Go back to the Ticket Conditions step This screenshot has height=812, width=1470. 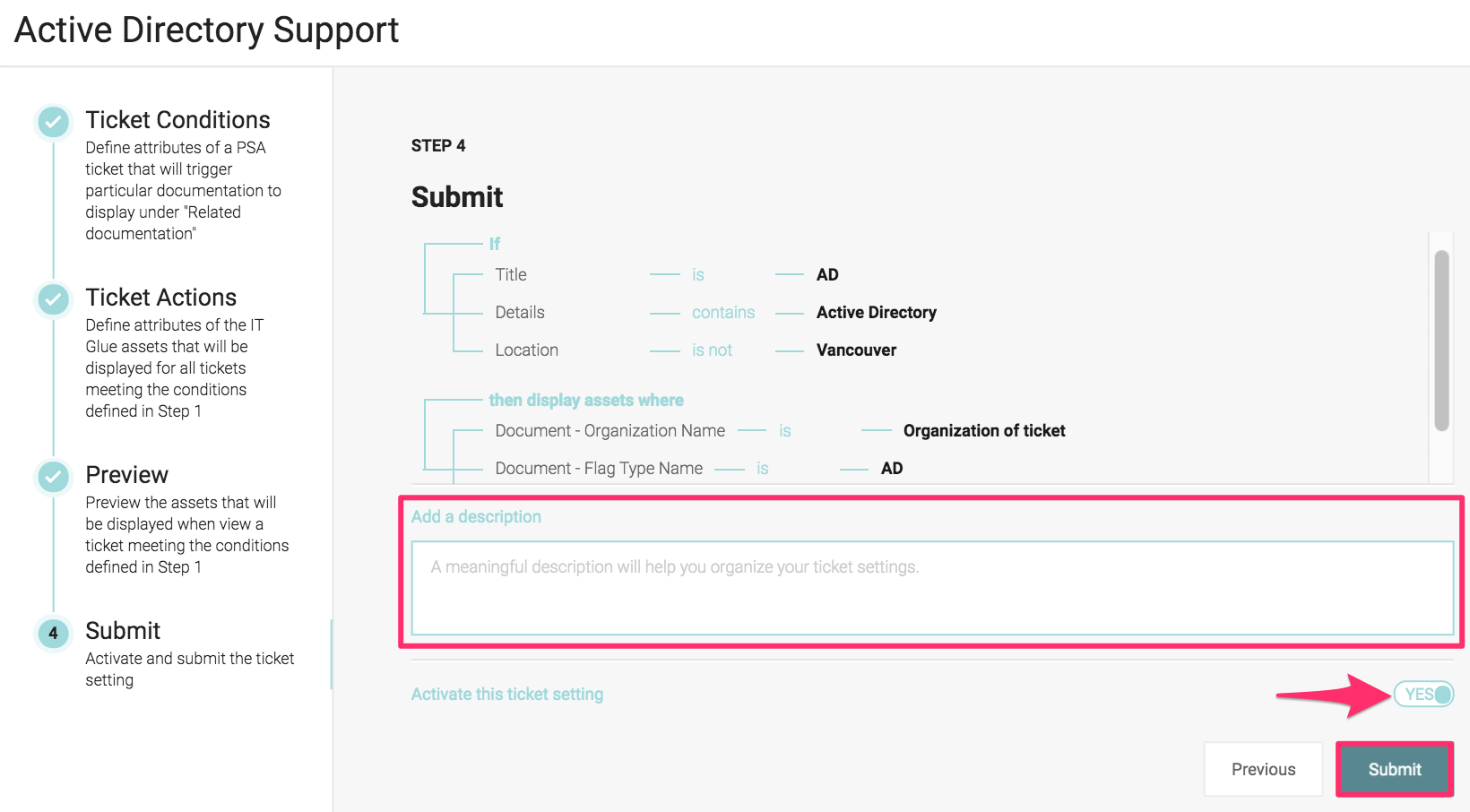[x=177, y=119]
